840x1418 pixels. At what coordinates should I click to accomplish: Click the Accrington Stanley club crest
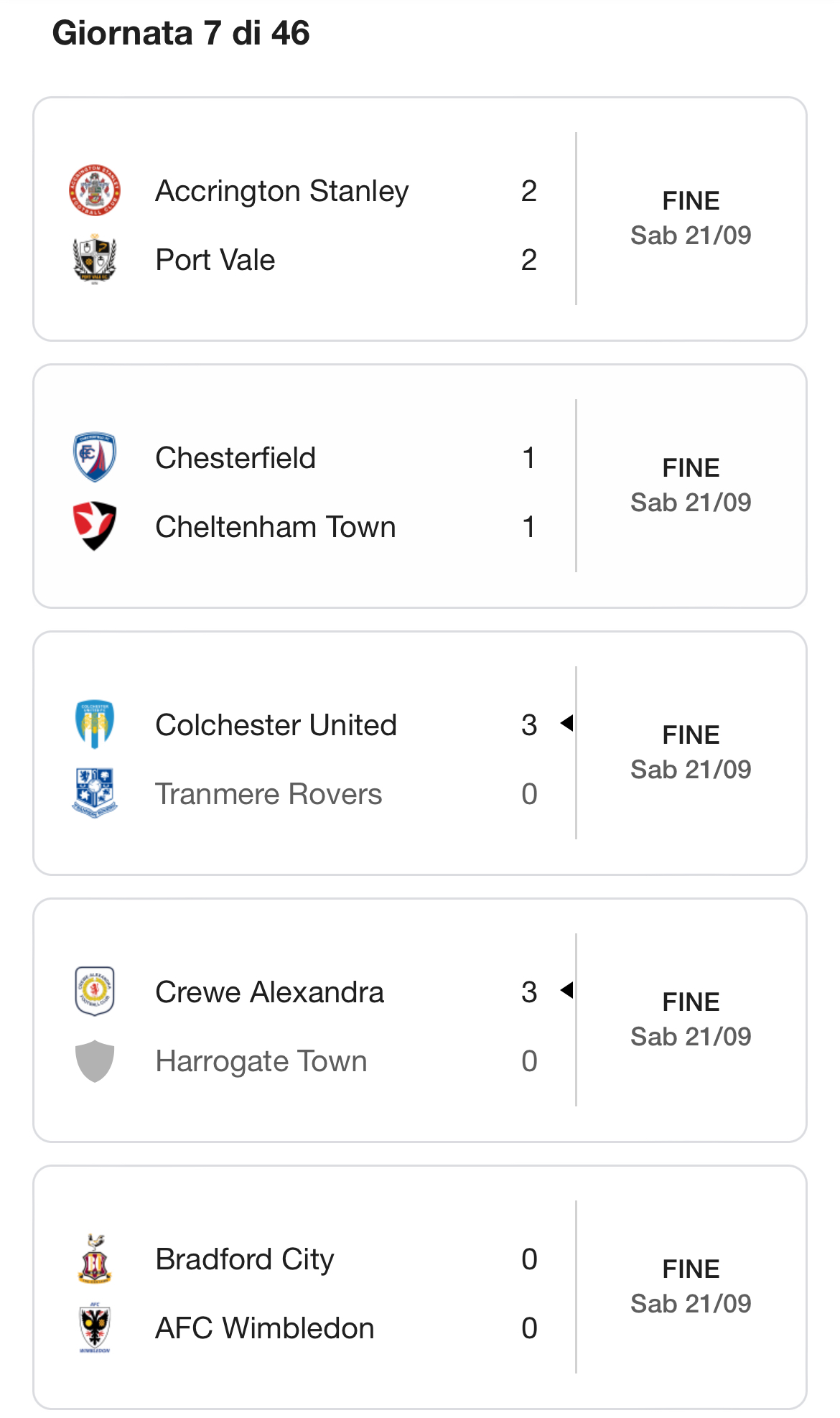coord(95,190)
